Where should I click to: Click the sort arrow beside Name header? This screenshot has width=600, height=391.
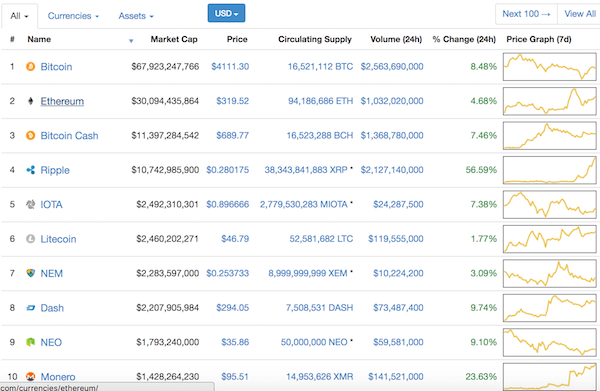point(131,41)
